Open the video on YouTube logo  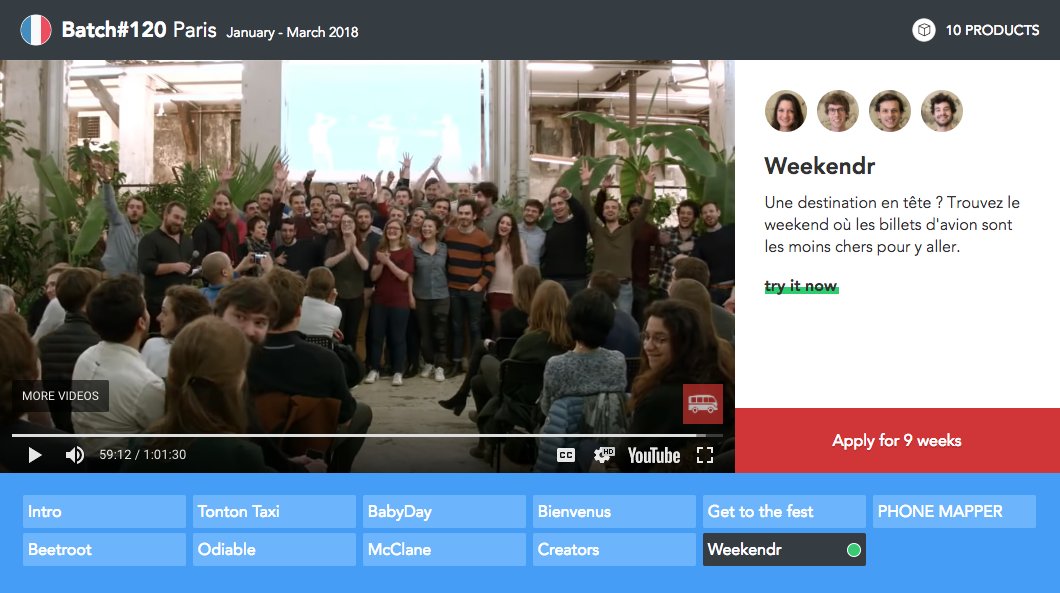coord(654,455)
